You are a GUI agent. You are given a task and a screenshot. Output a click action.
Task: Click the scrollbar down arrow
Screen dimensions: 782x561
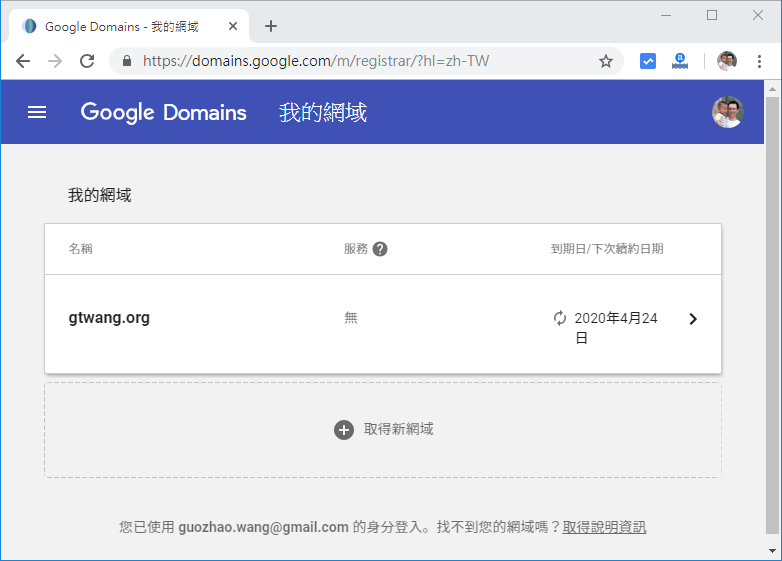pos(772,551)
